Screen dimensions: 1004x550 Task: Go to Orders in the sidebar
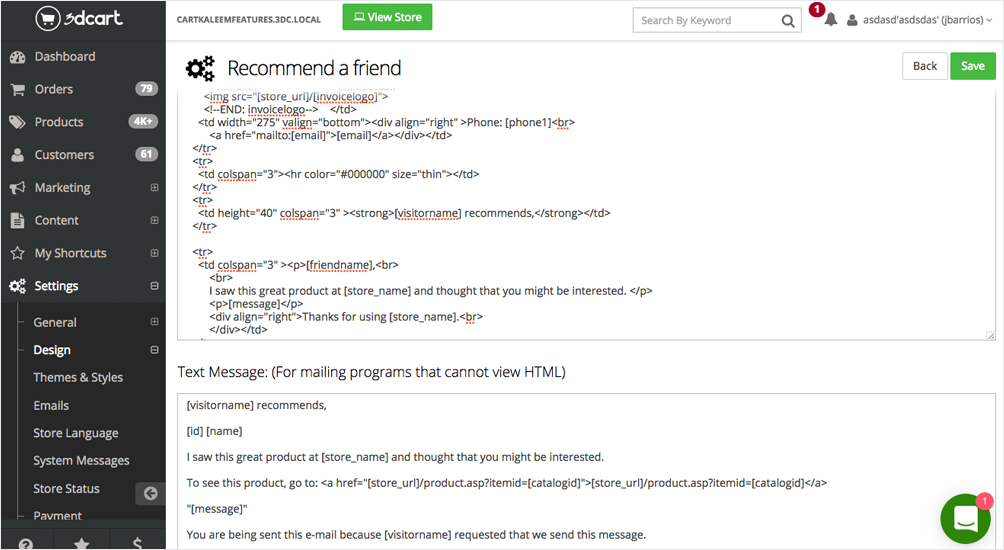(54, 89)
